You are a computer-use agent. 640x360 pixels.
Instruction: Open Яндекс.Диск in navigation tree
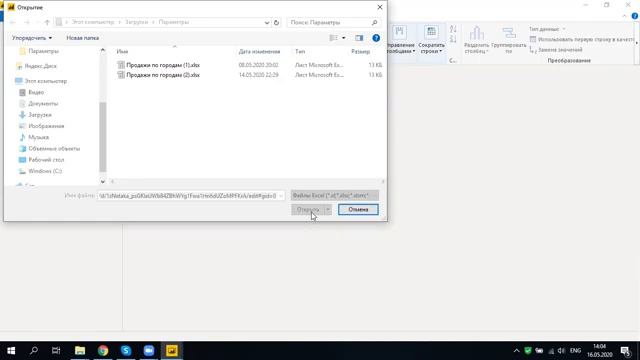point(40,66)
